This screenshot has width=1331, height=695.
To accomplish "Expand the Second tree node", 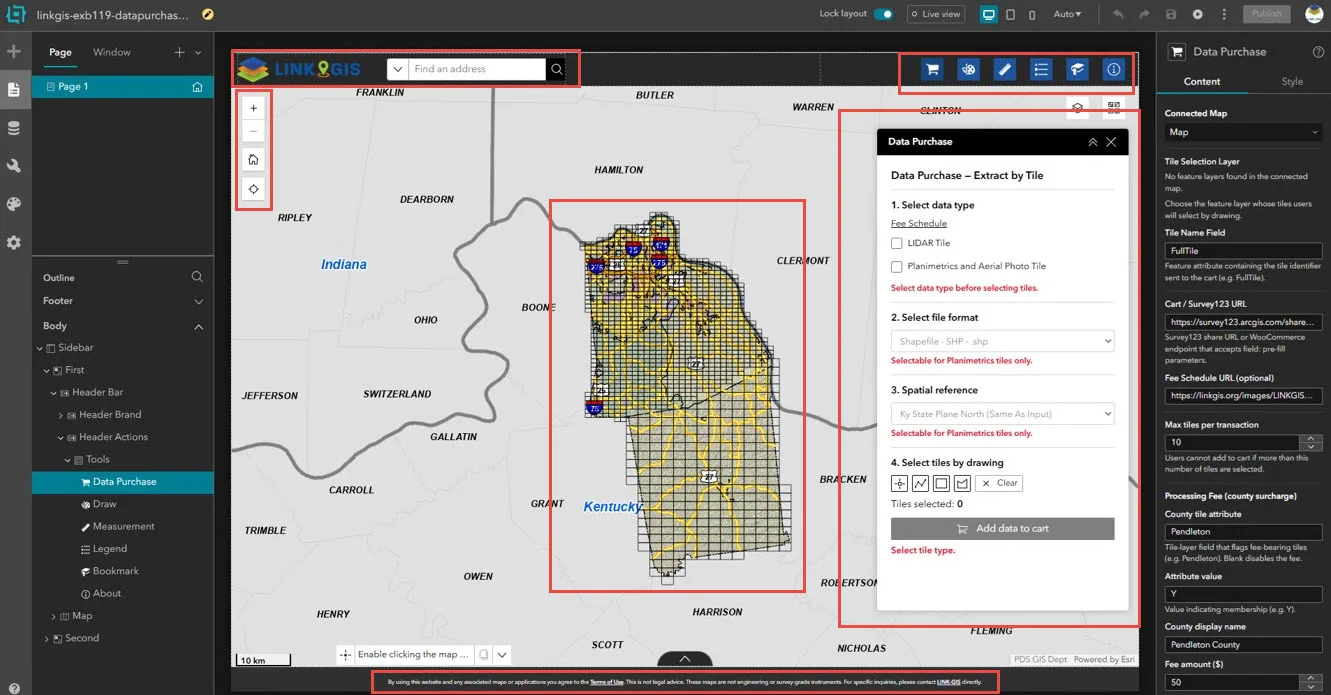I will point(46,638).
